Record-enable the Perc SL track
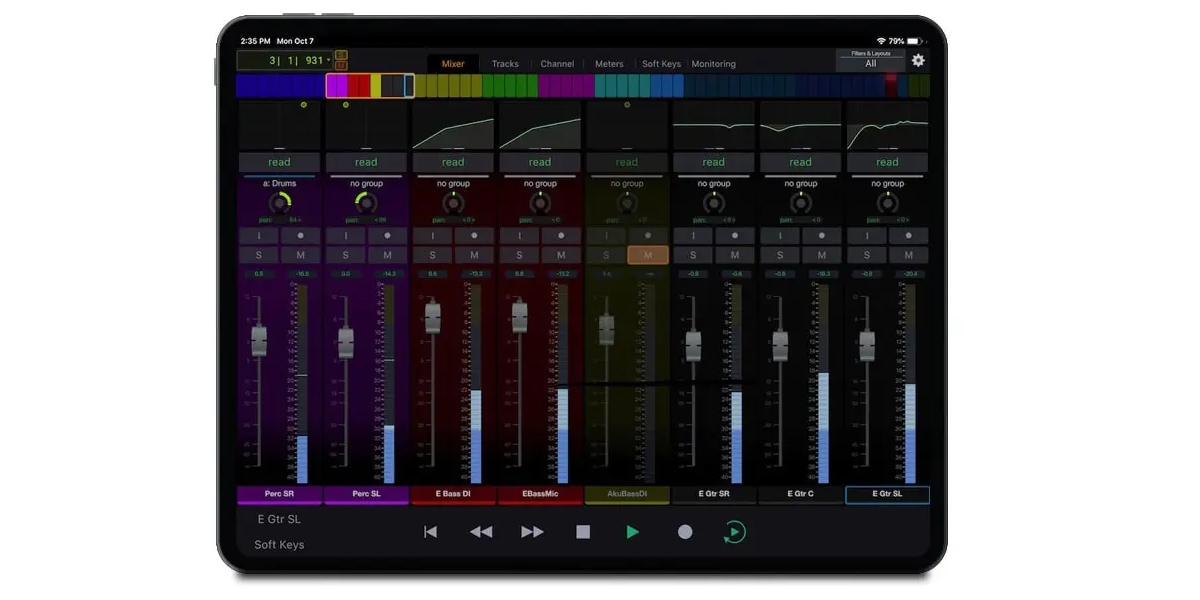This screenshot has width=1200, height=600. (388, 236)
